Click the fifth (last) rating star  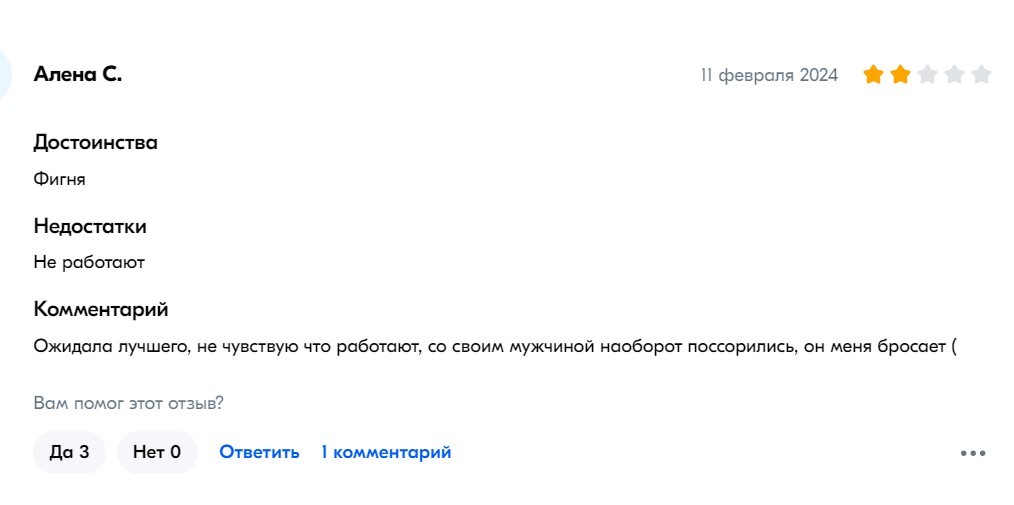click(981, 75)
